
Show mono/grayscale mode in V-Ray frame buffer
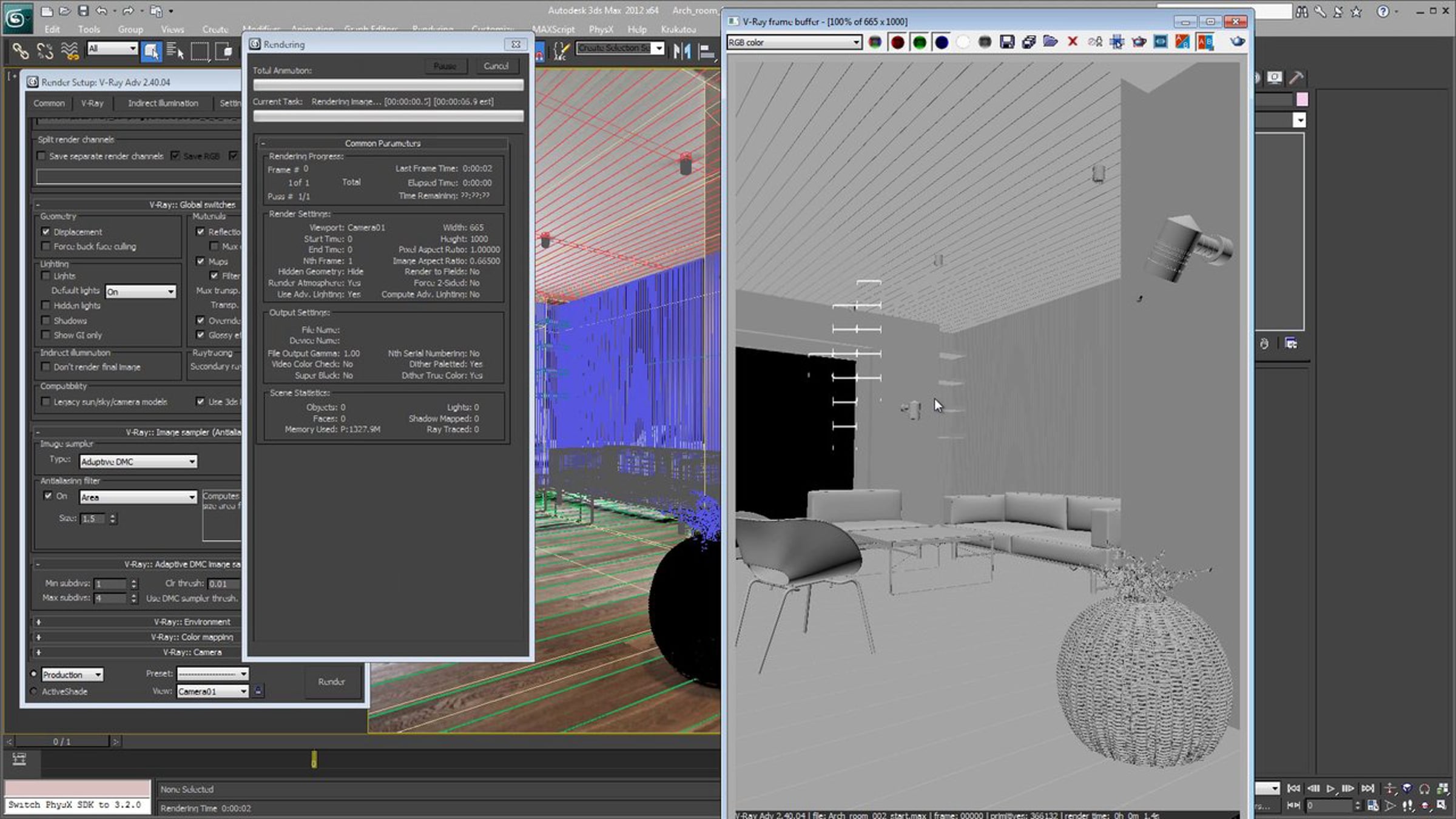pos(985,42)
